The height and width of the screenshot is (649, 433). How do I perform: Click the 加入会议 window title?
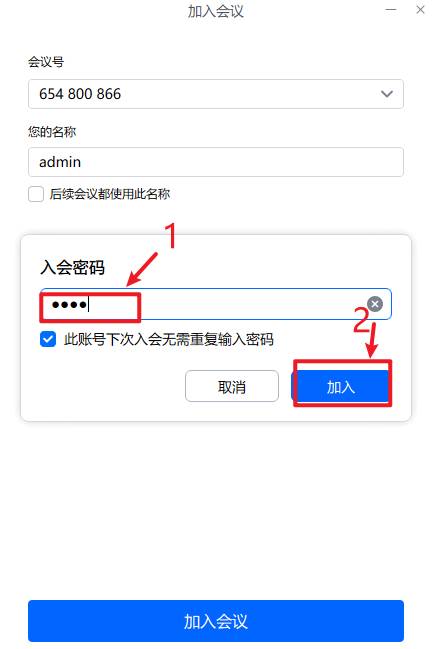(216, 11)
